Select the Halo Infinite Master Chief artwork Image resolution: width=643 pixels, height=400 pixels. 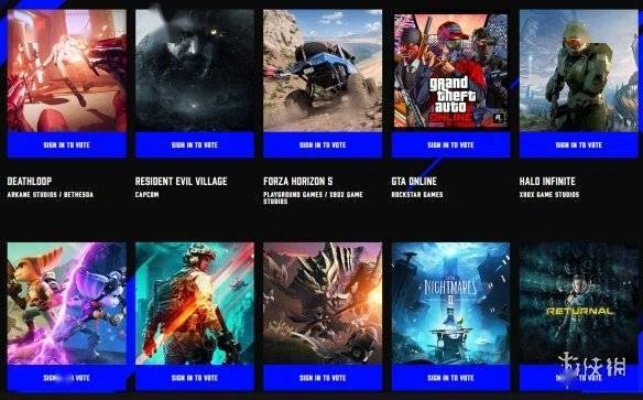point(579,71)
